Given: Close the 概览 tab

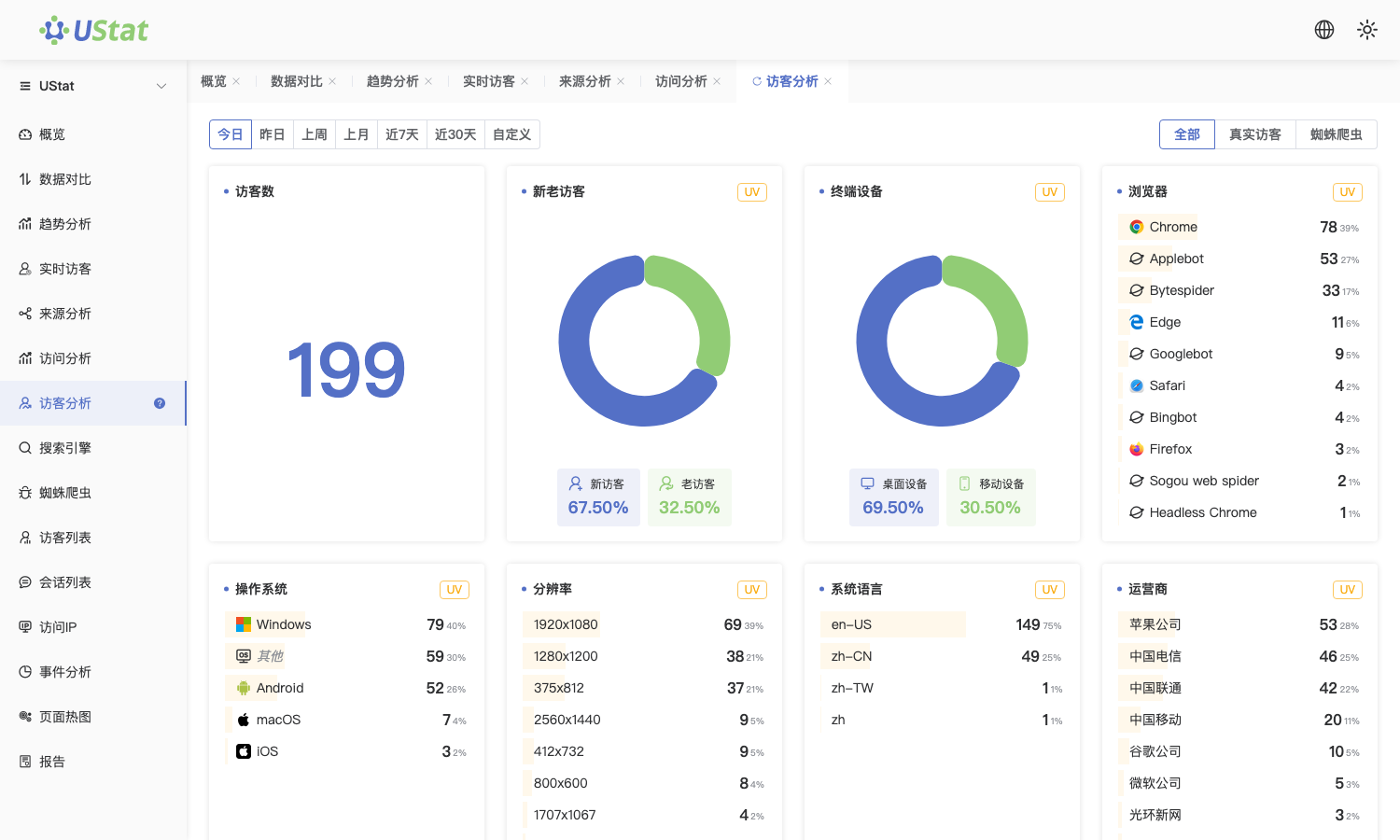Looking at the screenshot, I should click(x=236, y=81).
